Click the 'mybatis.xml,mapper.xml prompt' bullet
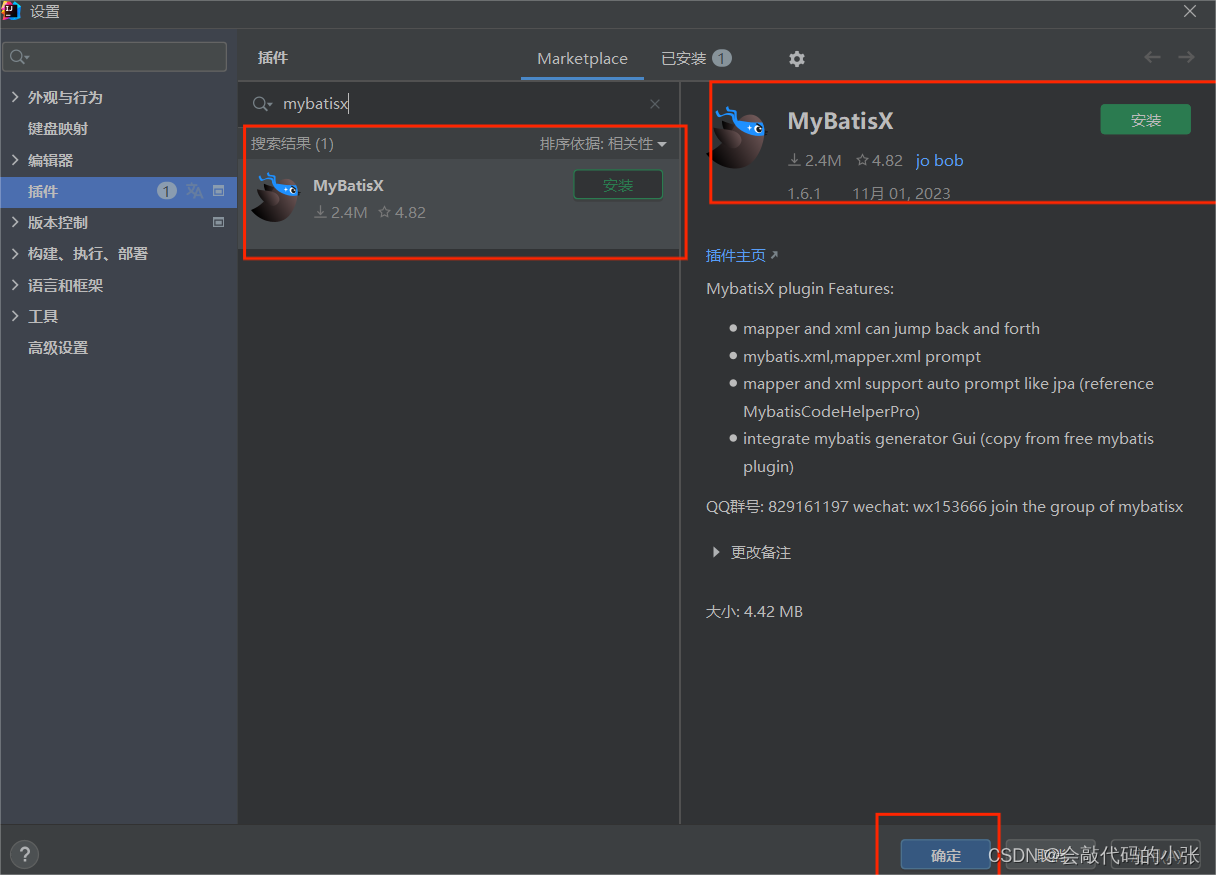The image size is (1216, 875). (x=862, y=356)
